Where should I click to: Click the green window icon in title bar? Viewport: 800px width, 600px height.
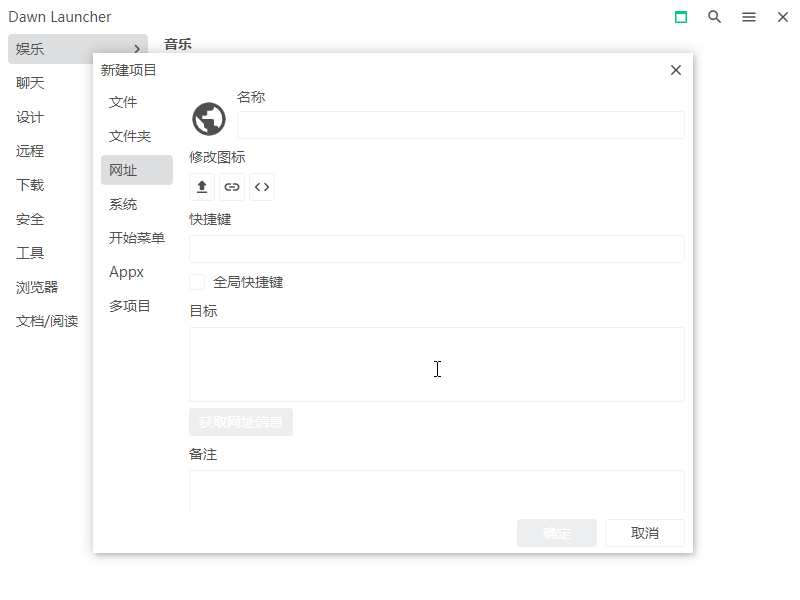pyautogui.click(x=681, y=17)
